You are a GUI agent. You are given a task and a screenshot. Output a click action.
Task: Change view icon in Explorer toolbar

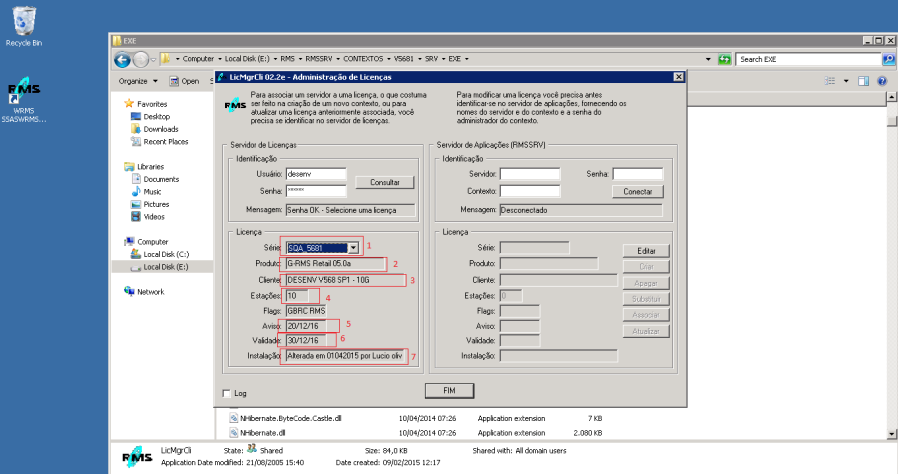point(829,81)
